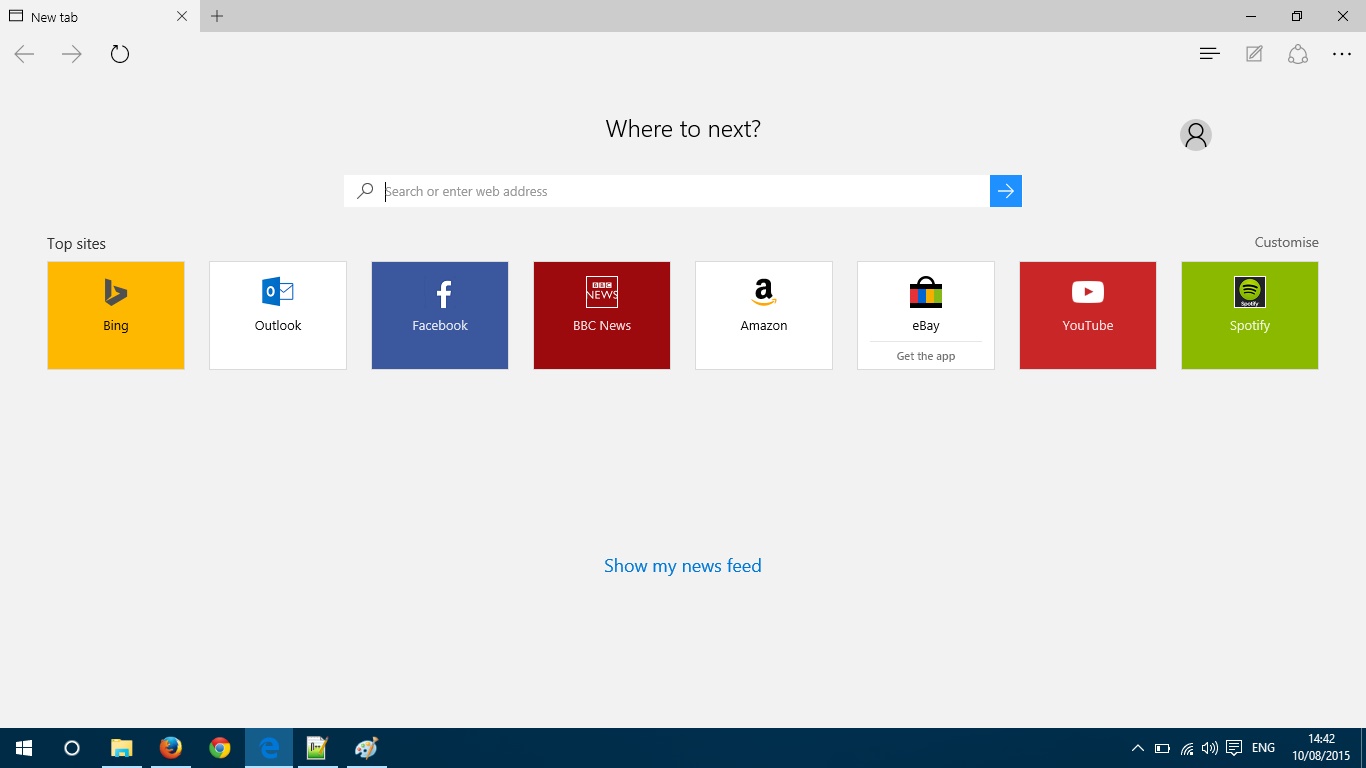The width and height of the screenshot is (1366, 768).
Task: Click the search magnifier icon
Action: tap(366, 191)
